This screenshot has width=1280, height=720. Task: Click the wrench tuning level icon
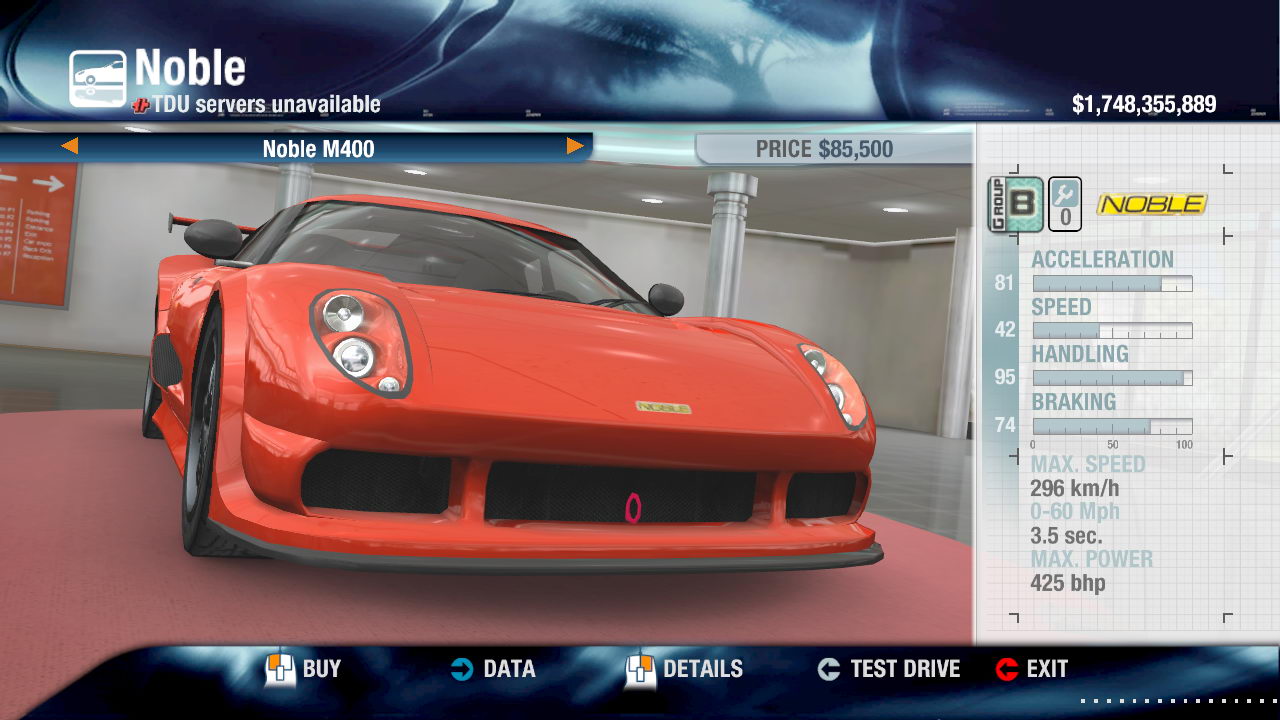coord(1064,204)
